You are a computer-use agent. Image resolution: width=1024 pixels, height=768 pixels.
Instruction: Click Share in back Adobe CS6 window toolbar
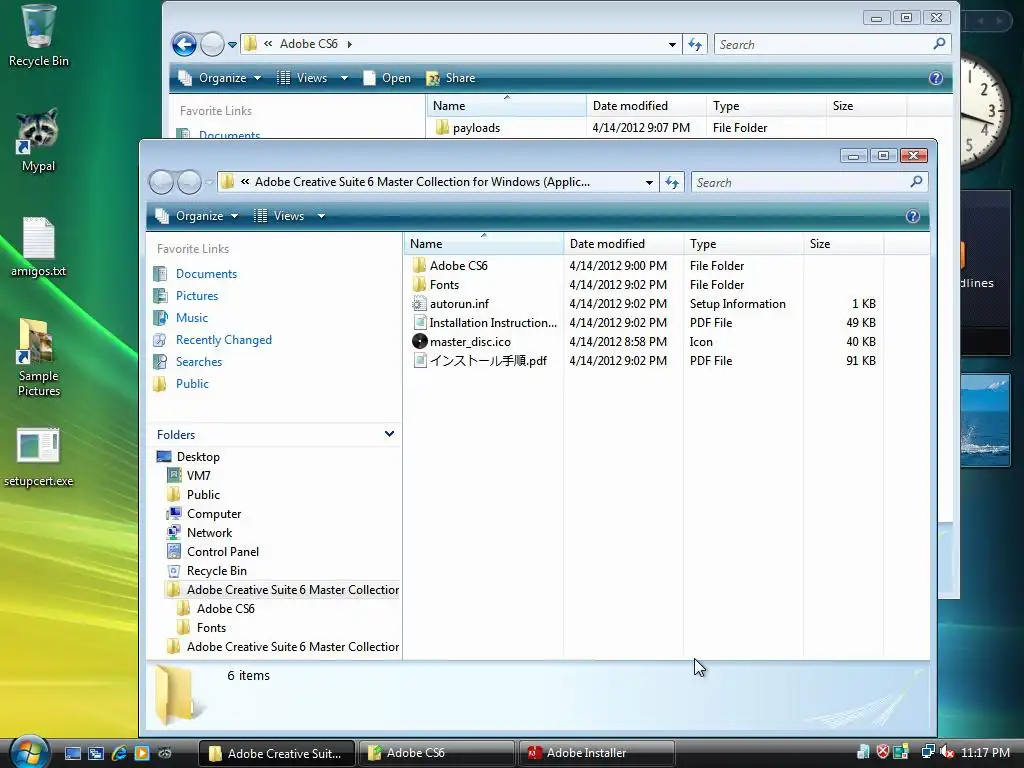(451, 78)
